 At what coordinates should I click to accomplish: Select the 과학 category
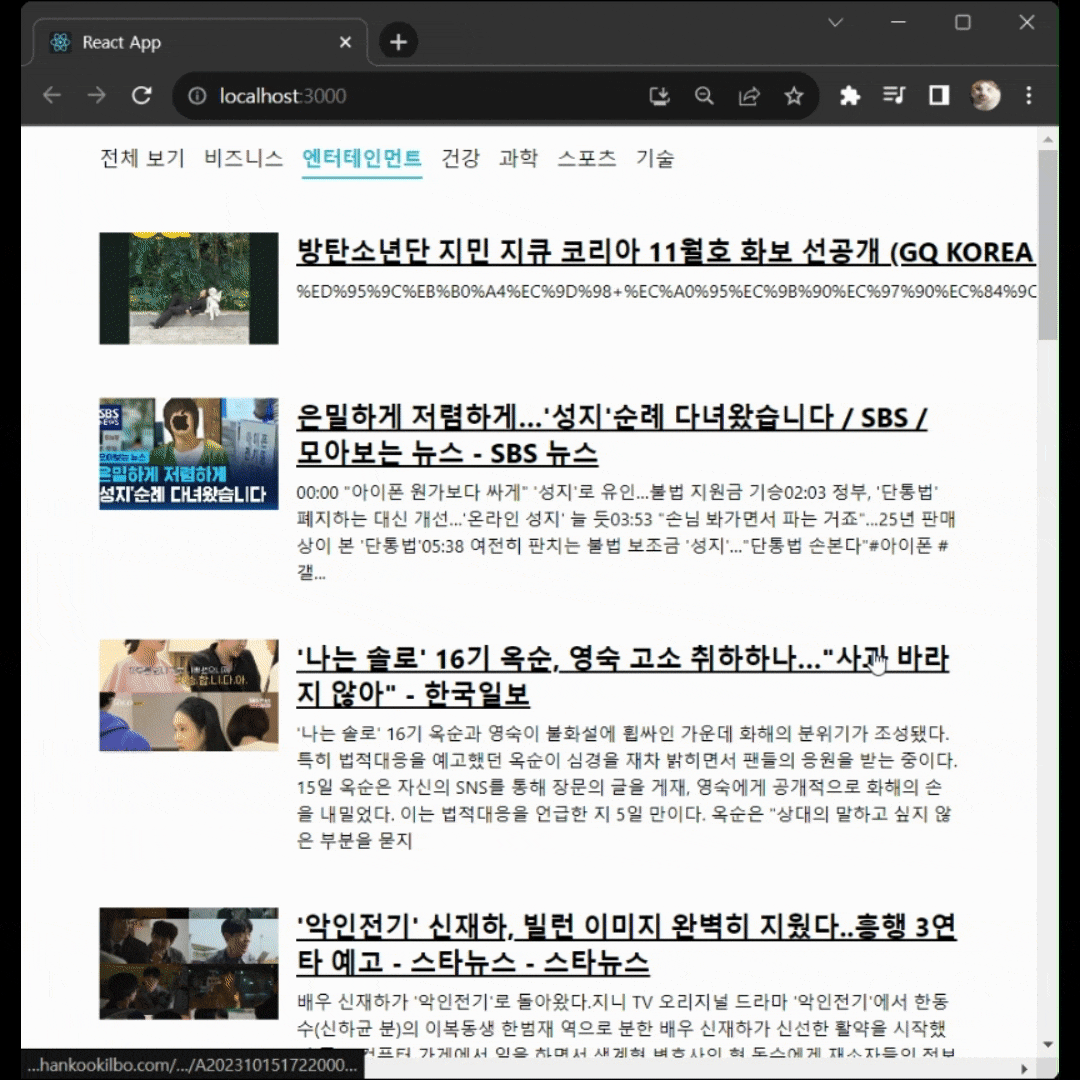point(518,158)
